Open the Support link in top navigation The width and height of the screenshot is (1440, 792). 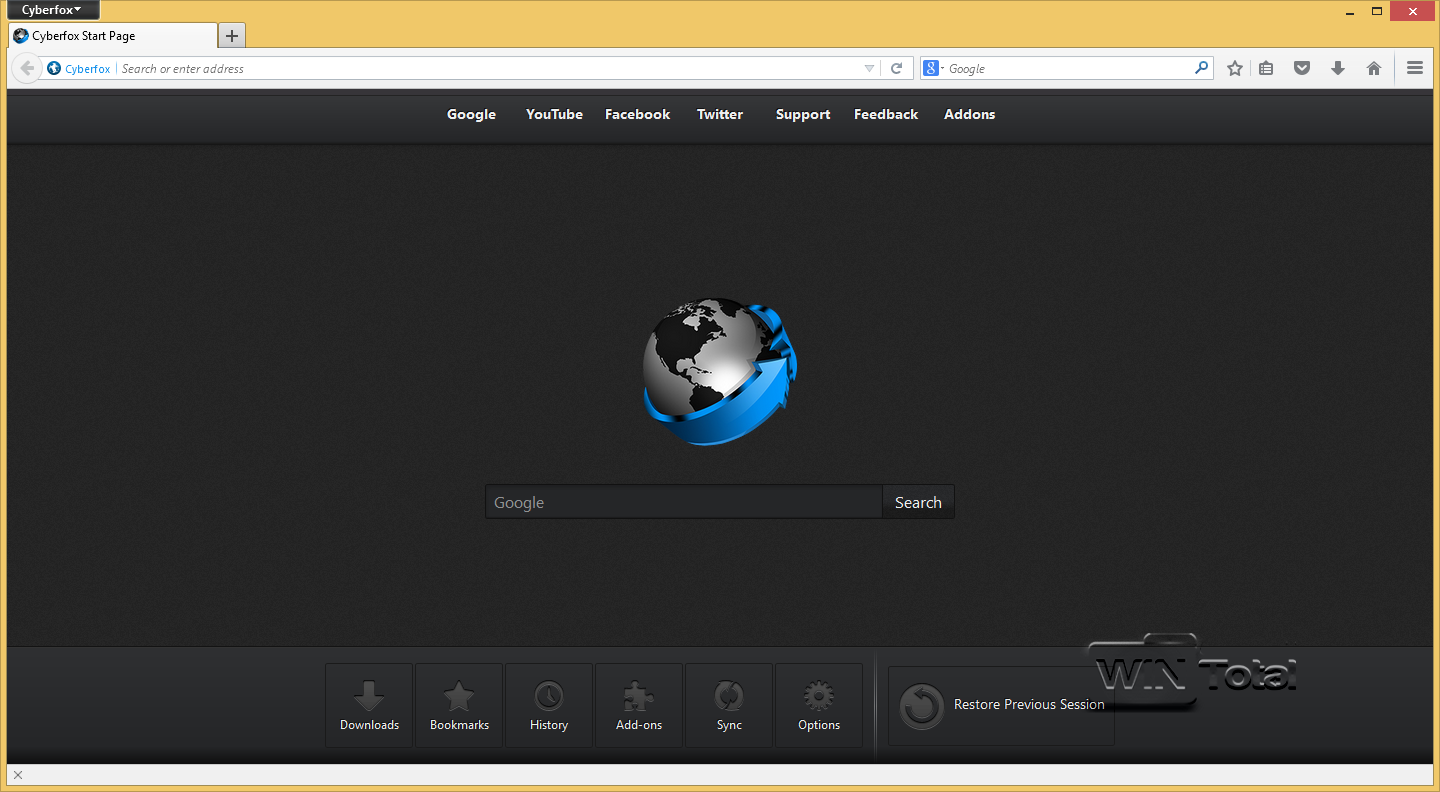click(803, 115)
